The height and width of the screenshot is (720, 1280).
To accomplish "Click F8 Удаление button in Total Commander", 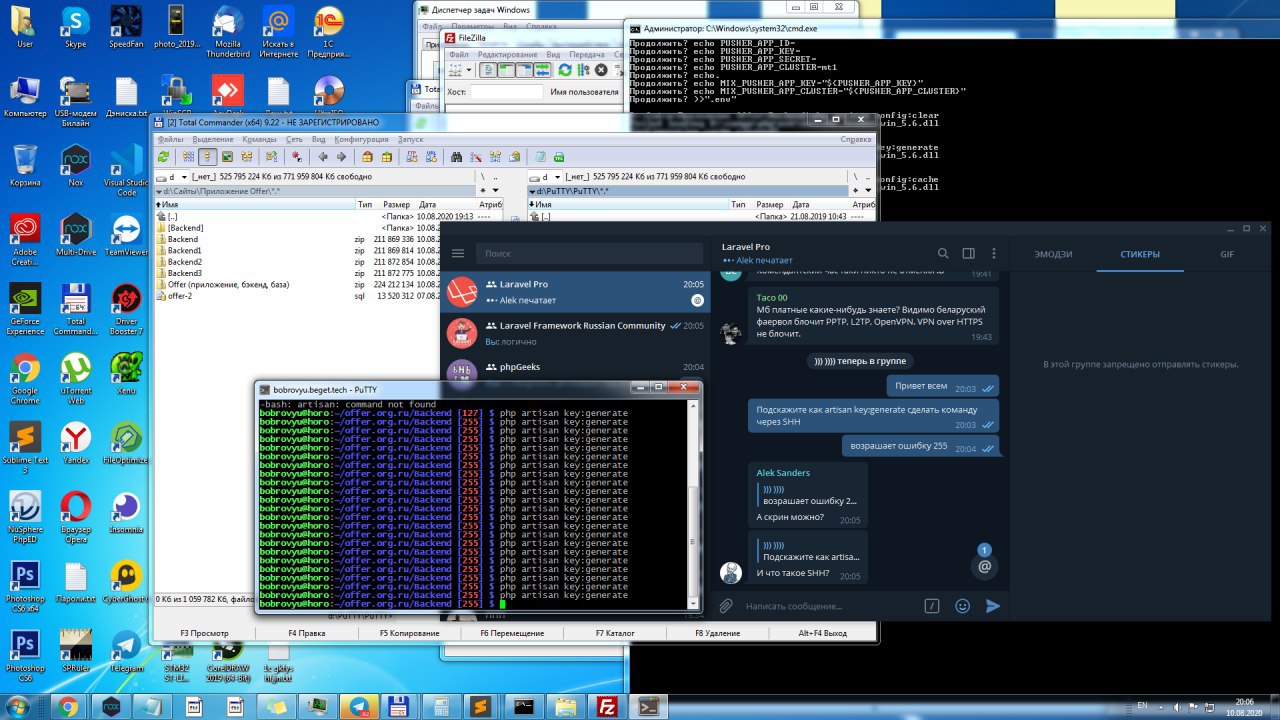I will click(717, 634).
